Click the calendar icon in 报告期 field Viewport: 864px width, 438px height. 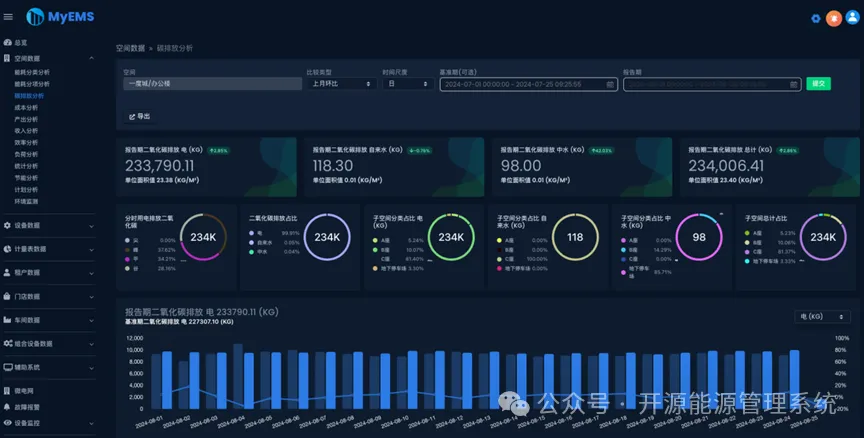(793, 84)
